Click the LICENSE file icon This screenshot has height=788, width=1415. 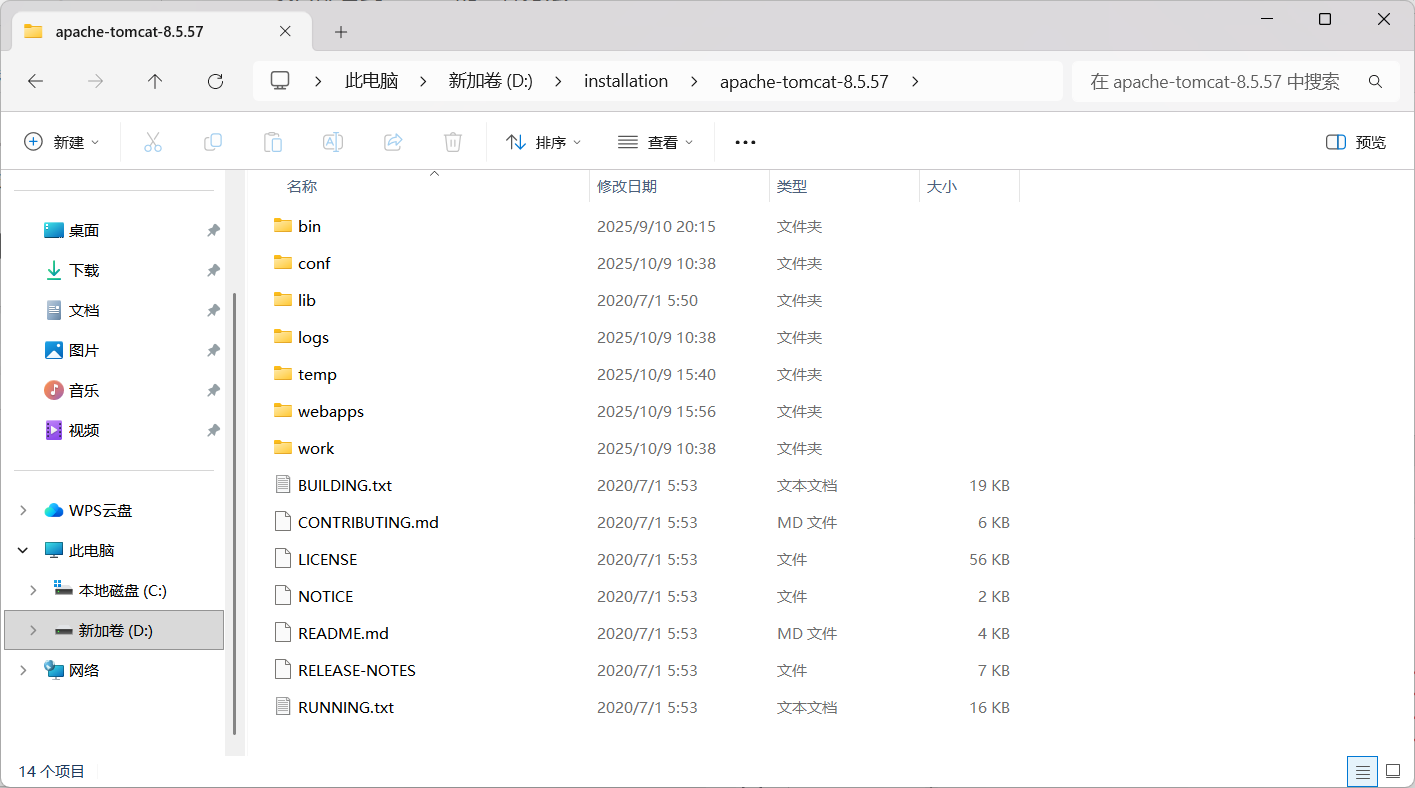click(282, 559)
